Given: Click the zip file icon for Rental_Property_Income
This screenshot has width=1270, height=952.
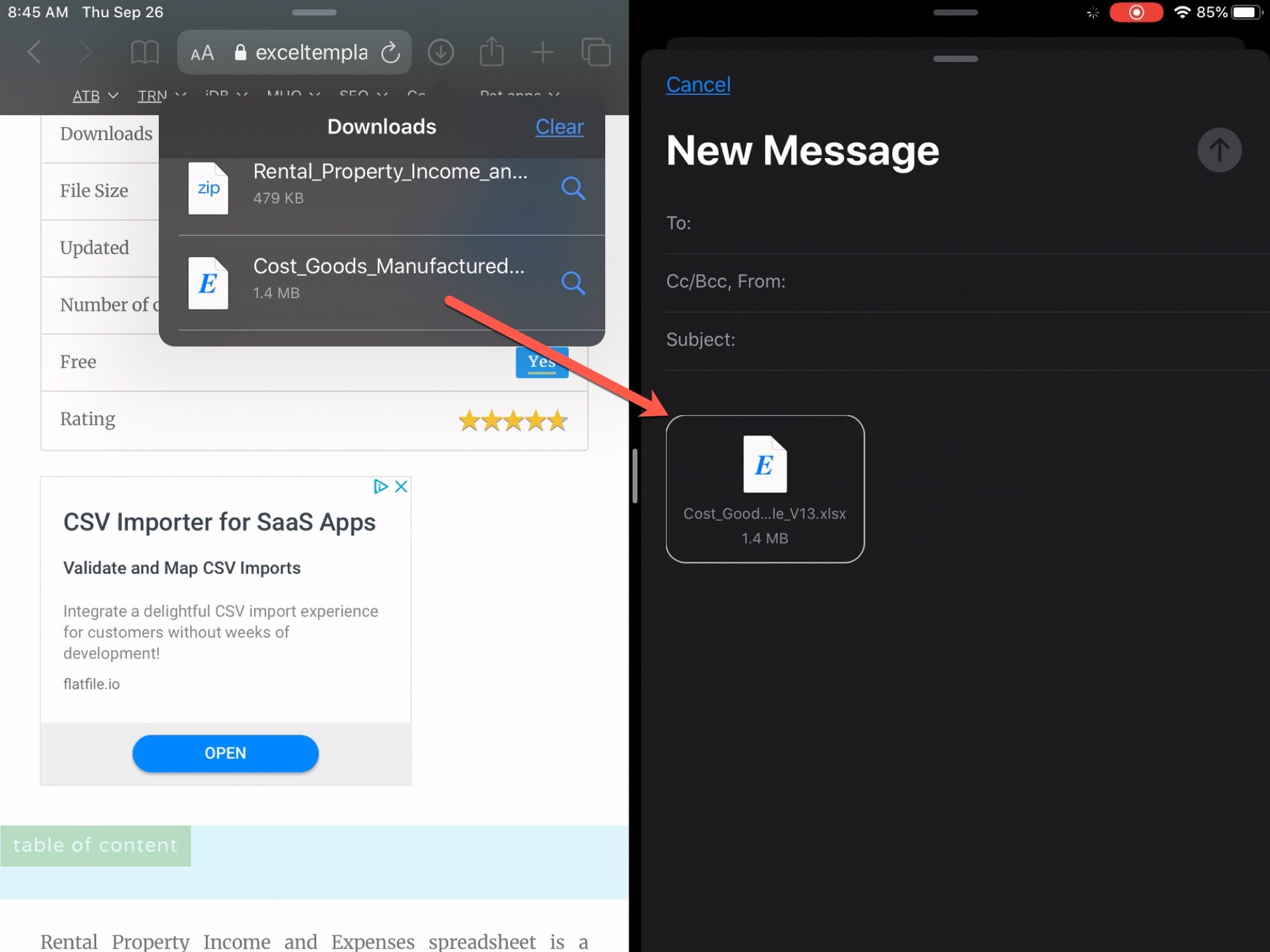Looking at the screenshot, I should [x=208, y=187].
